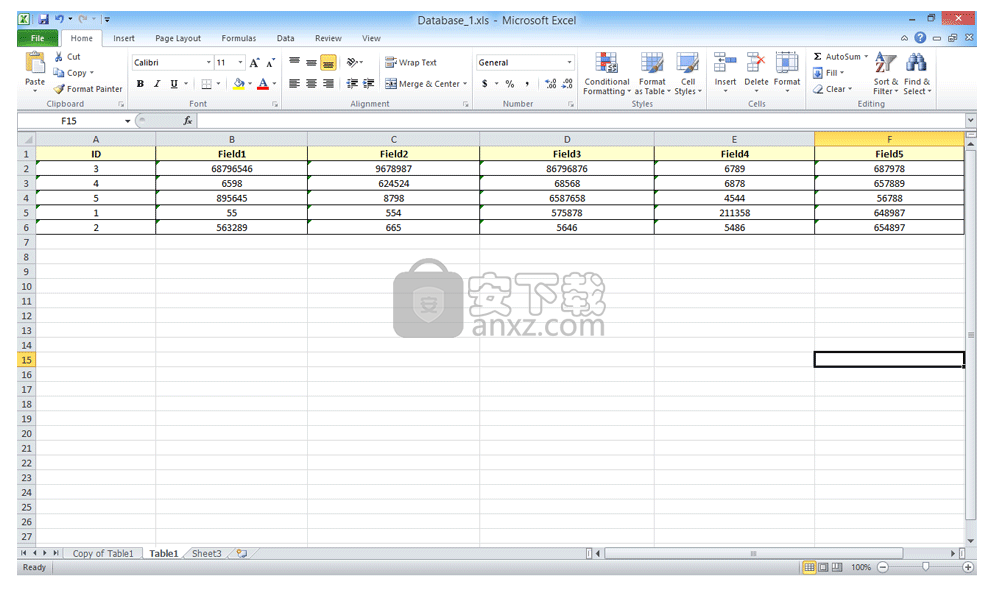1003x599 pixels.
Task: Switch to the Formulas tab
Action: [x=239, y=38]
